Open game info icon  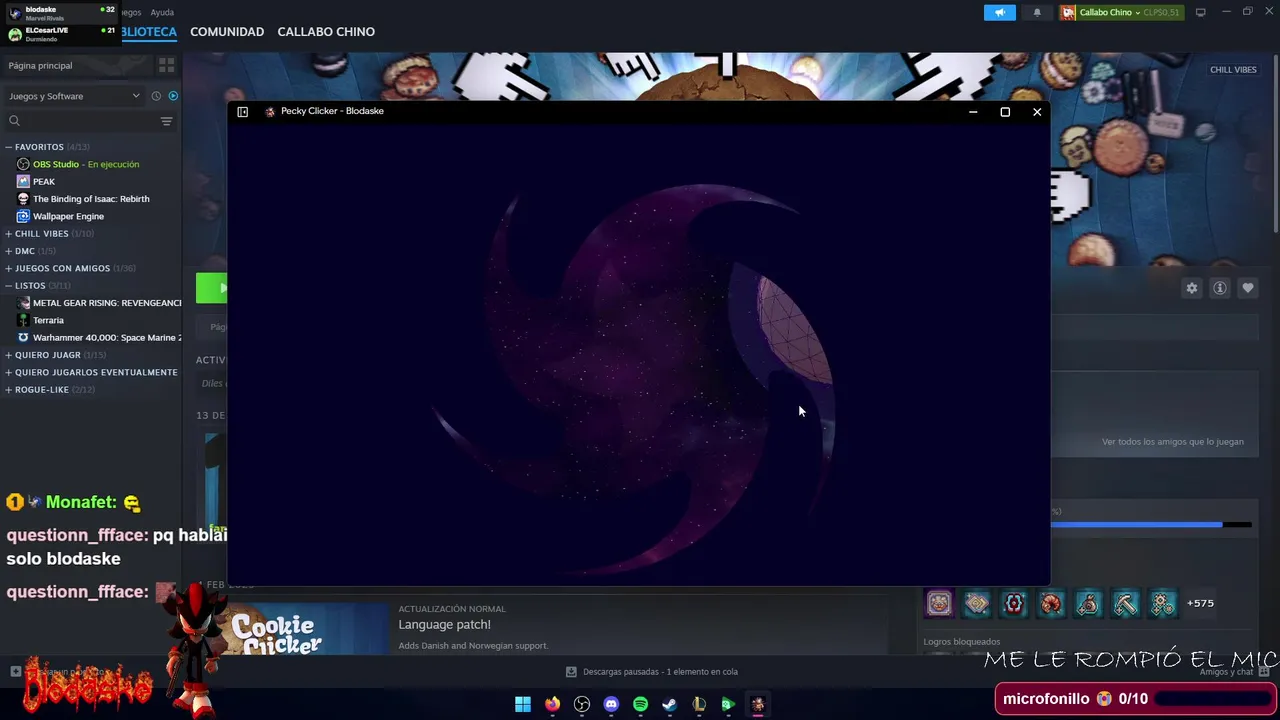(x=1220, y=288)
